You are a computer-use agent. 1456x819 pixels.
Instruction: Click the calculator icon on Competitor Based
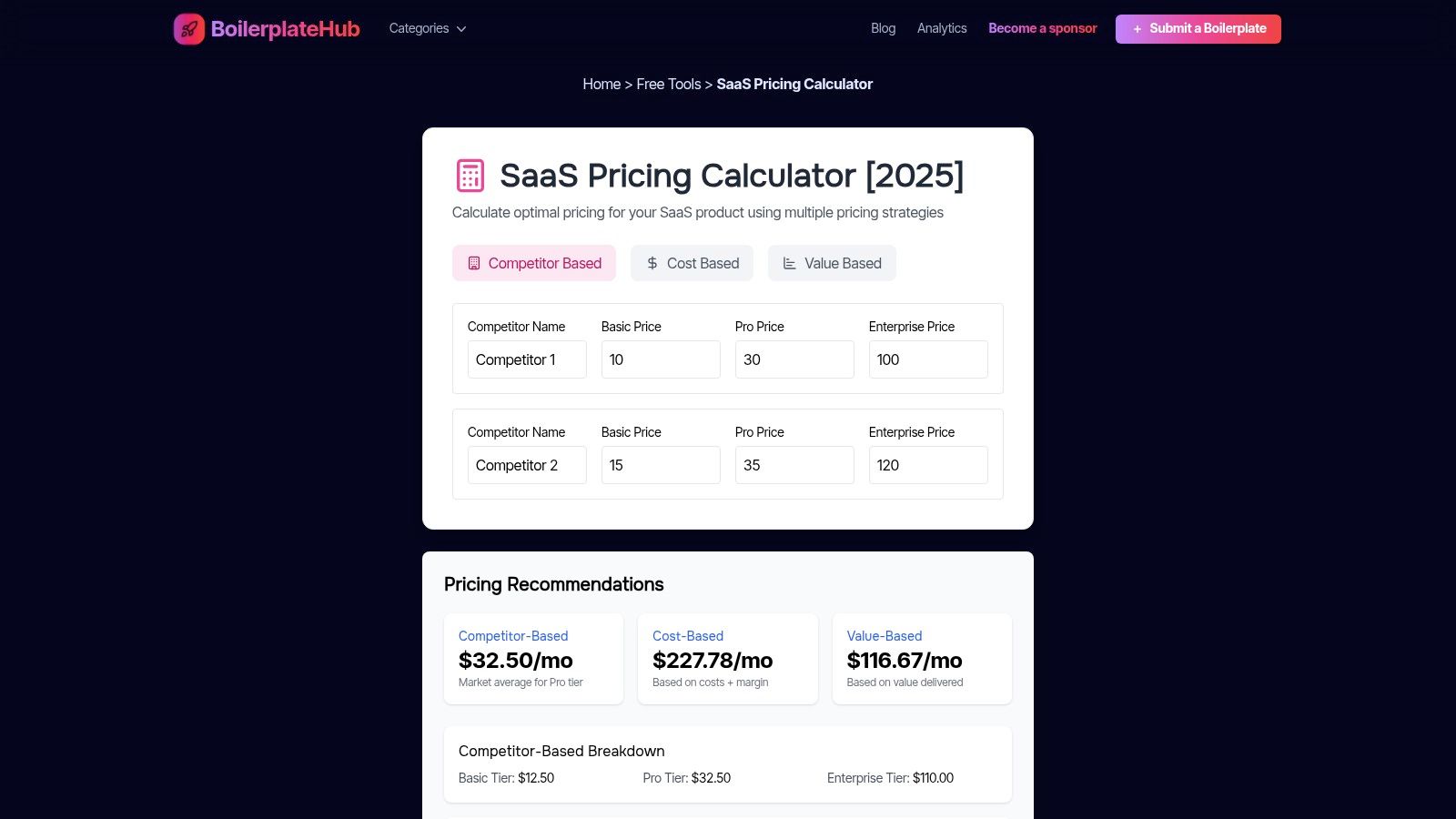click(x=473, y=263)
